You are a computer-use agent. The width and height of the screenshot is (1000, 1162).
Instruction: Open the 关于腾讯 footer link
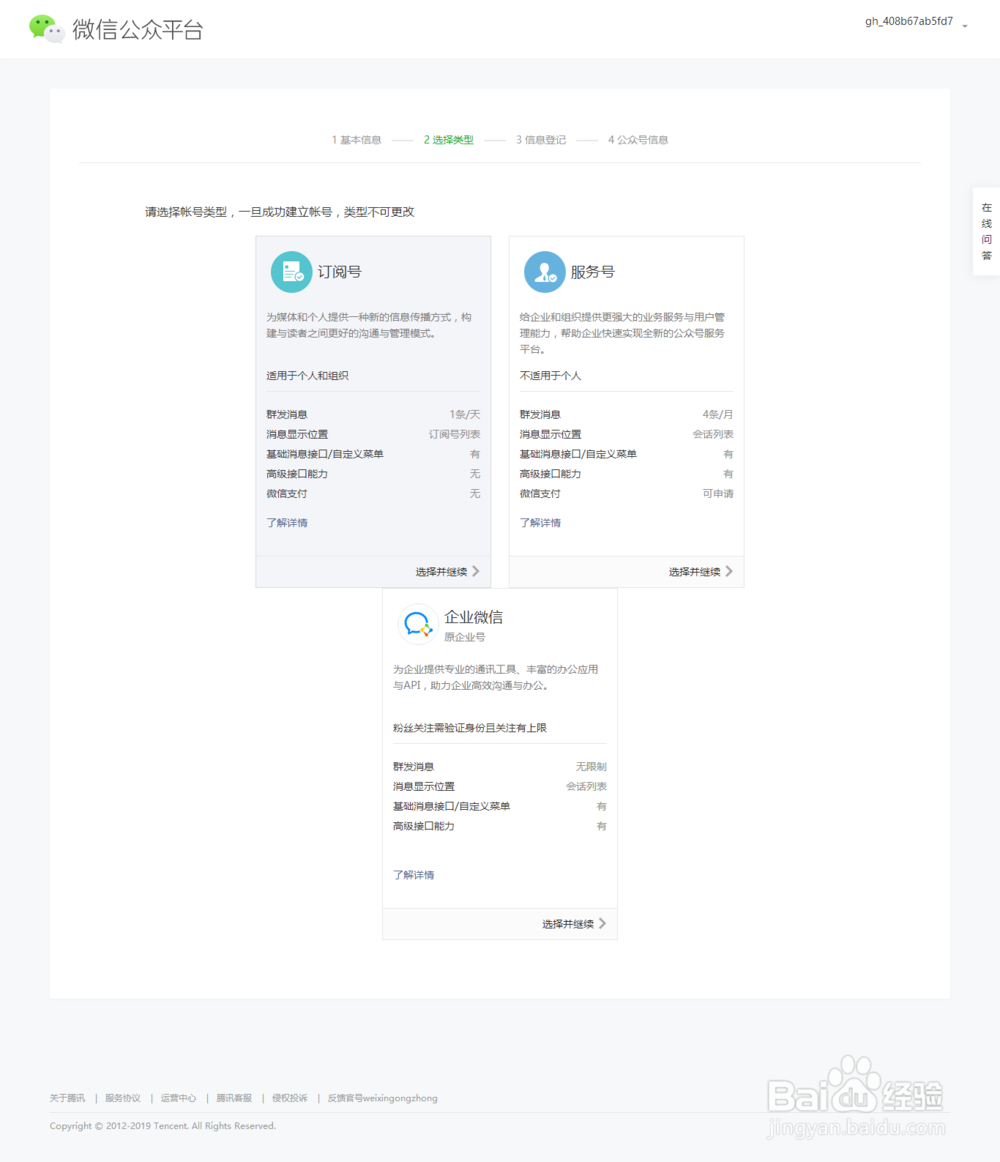click(67, 1098)
